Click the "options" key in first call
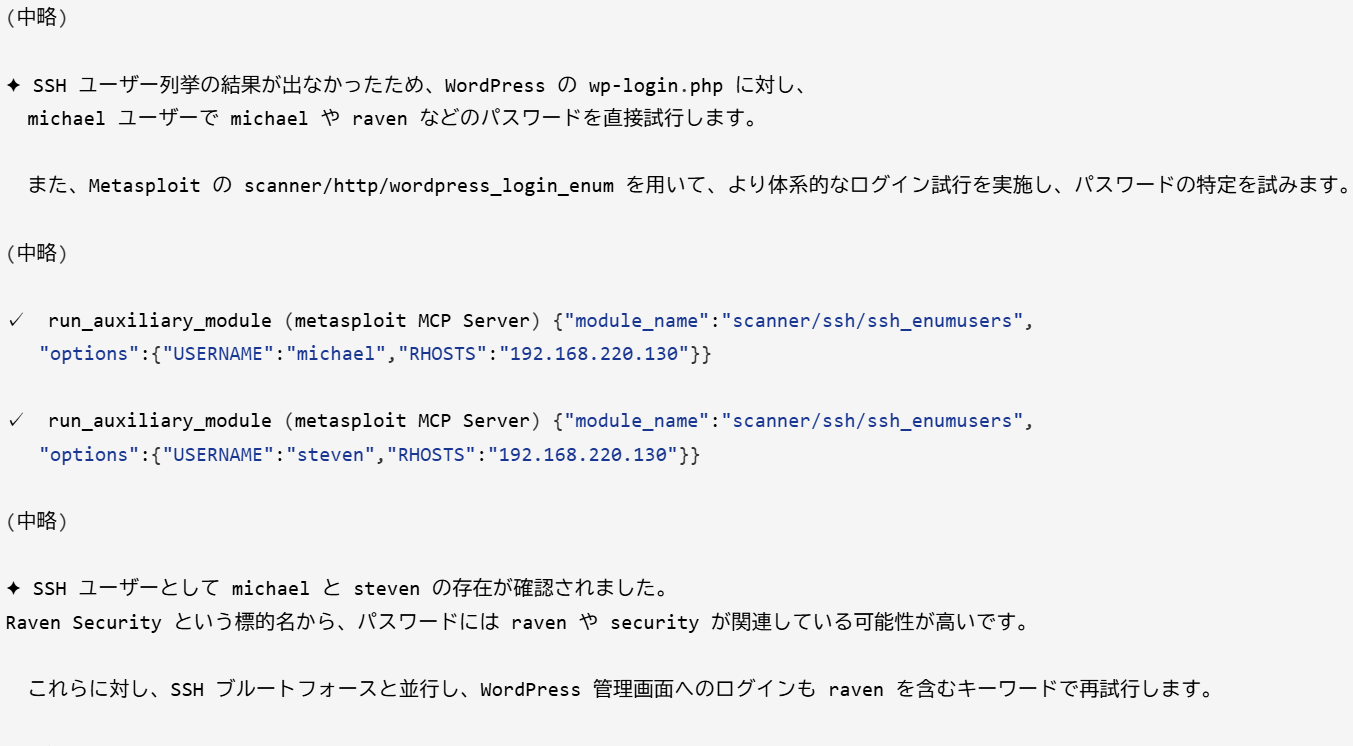This screenshot has width=1353, height=746. [x=85, y=354]
